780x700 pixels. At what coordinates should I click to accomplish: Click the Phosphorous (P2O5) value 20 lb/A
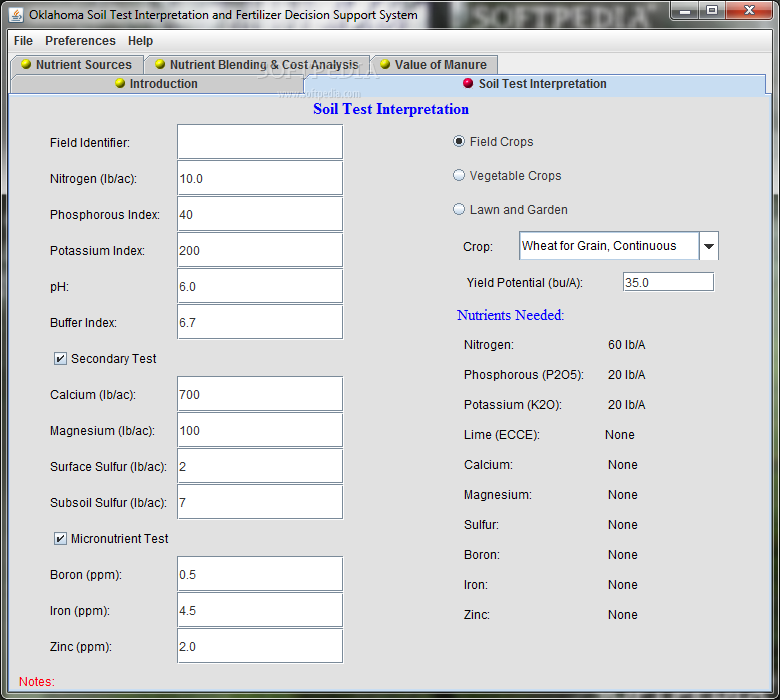[x=626, y=375]
